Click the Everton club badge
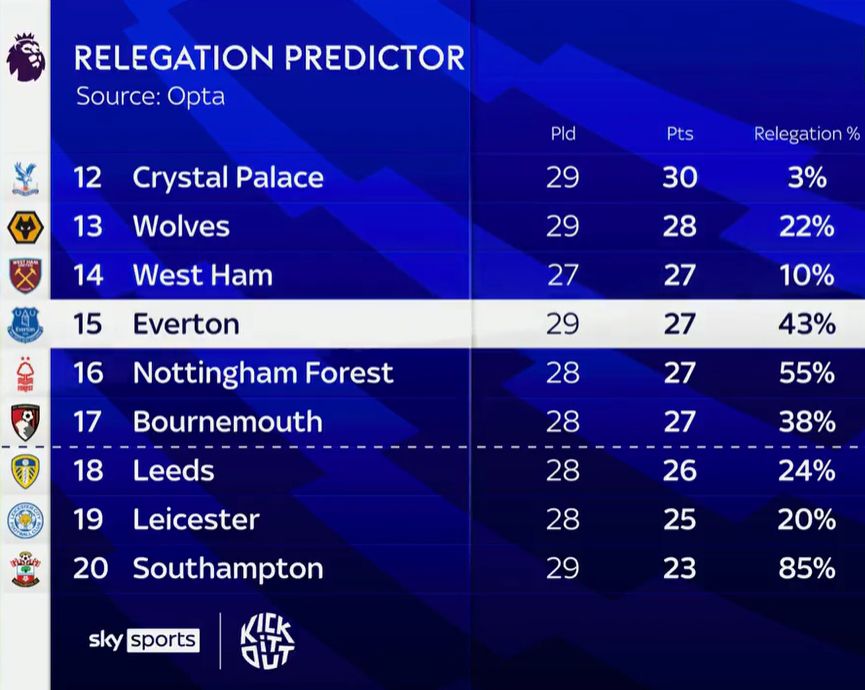Screen dimensions: 865x690 25,324
